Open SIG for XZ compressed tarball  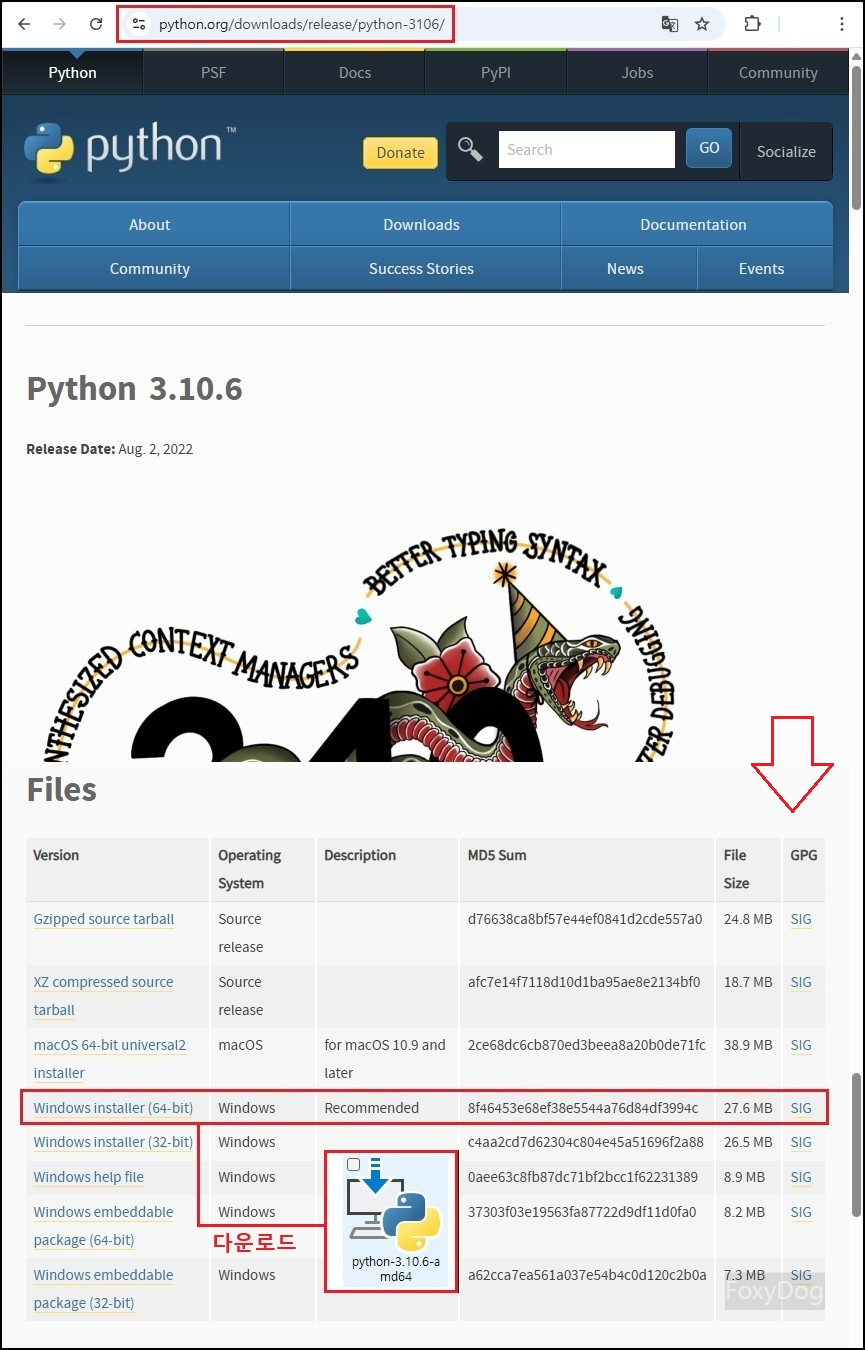point(801,982)
